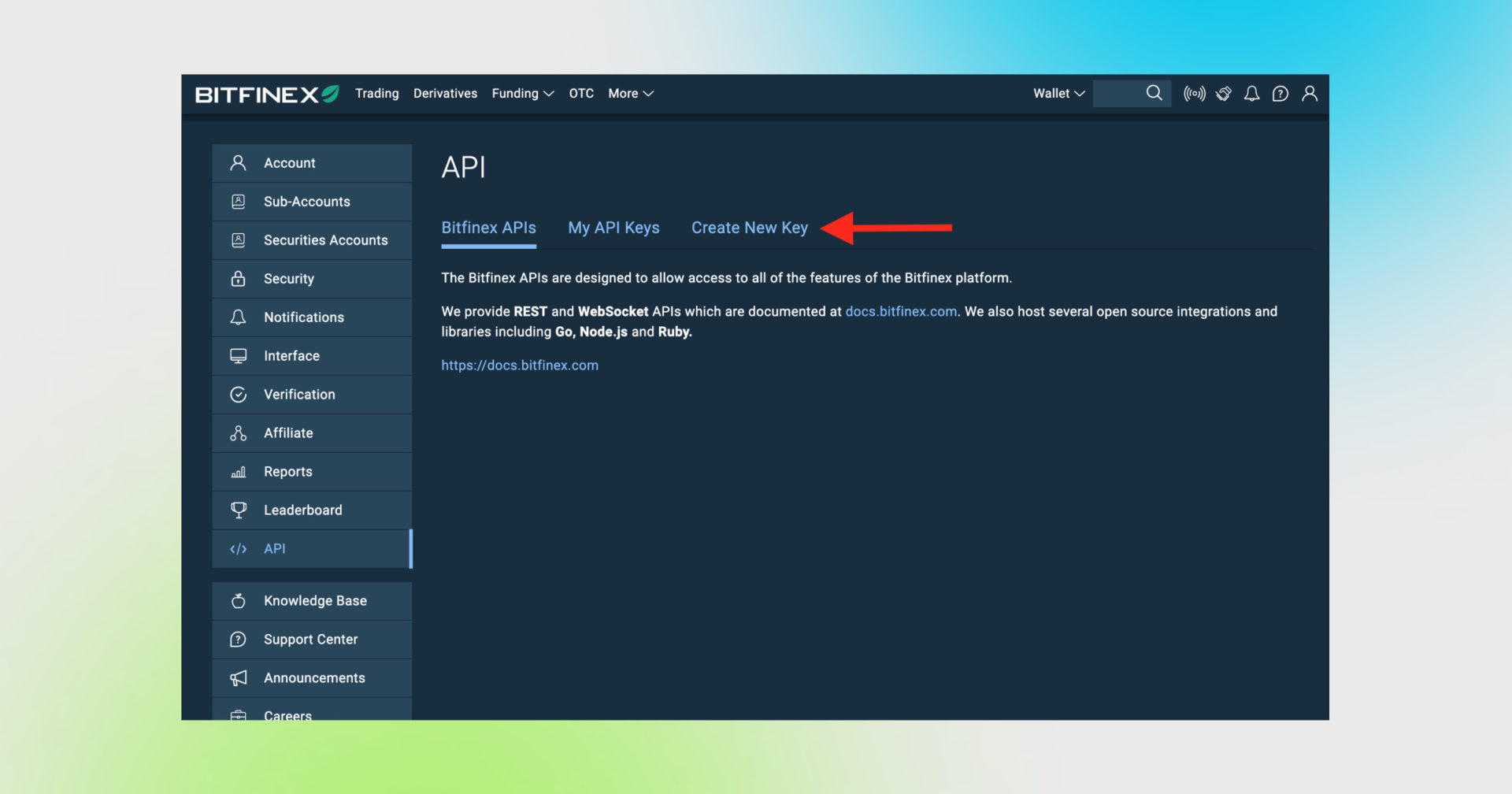Select the Create New Key tab

749,227
